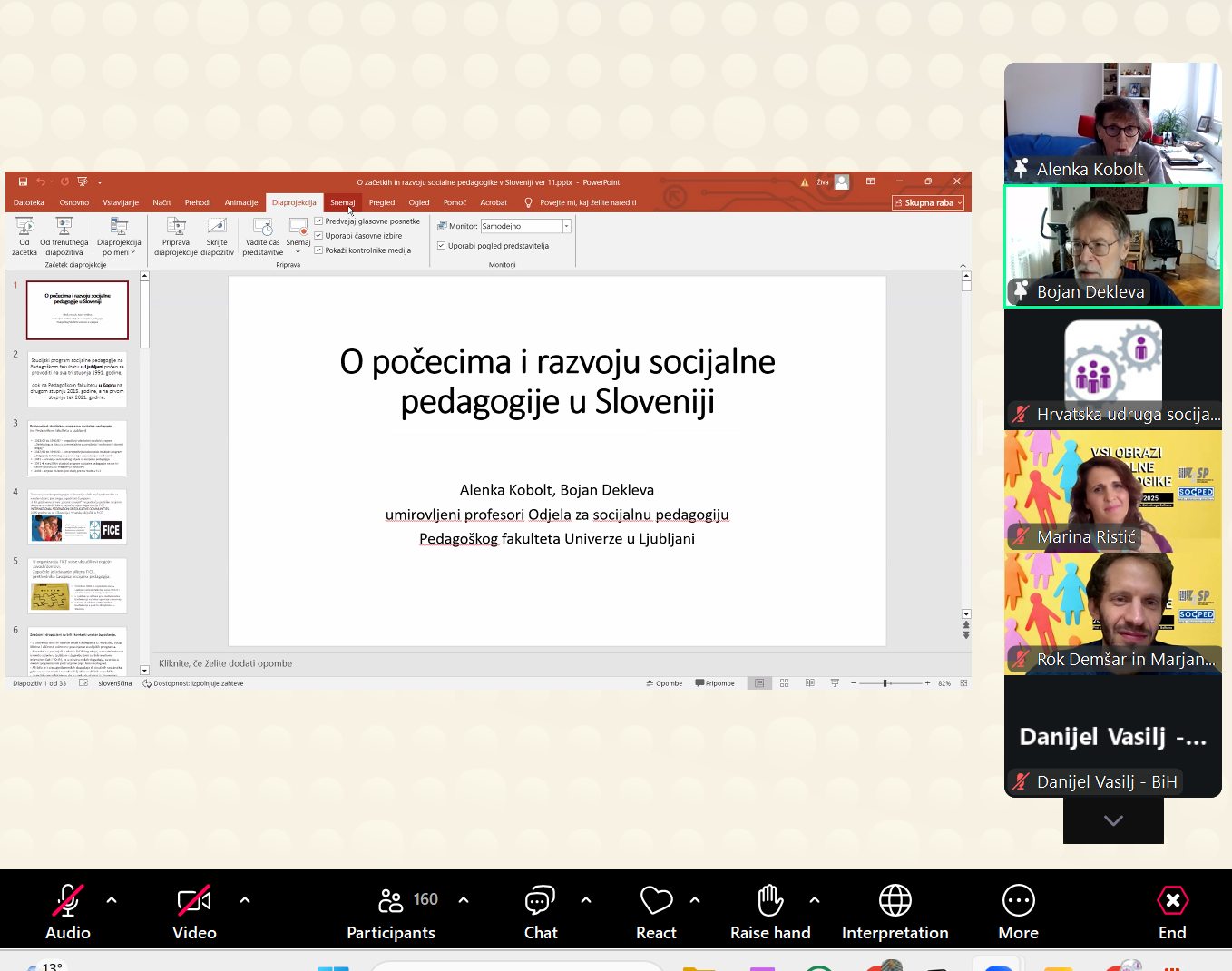
Task: Open Participants list in Zoom
Action: click(x=391, y=912)
